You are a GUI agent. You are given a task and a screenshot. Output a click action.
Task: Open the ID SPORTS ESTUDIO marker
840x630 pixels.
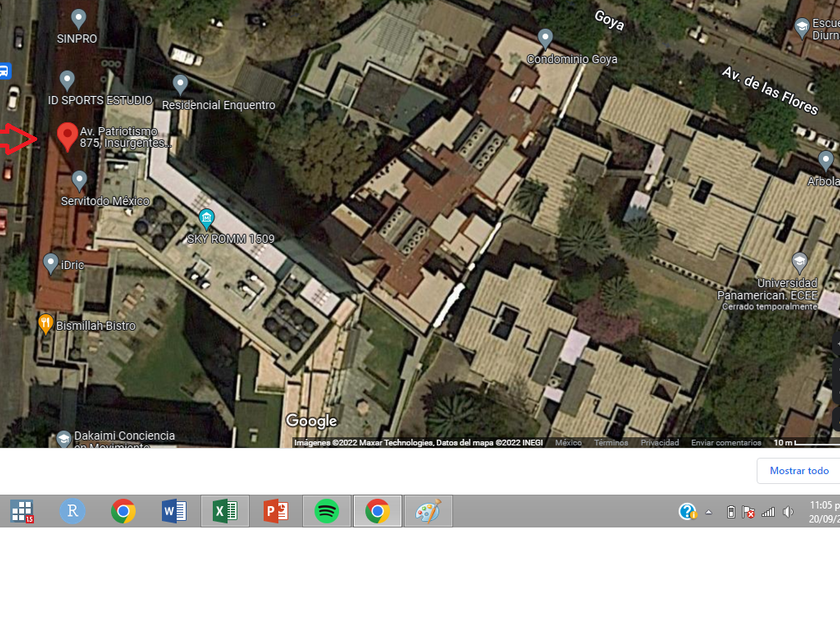tap(67, 79)
